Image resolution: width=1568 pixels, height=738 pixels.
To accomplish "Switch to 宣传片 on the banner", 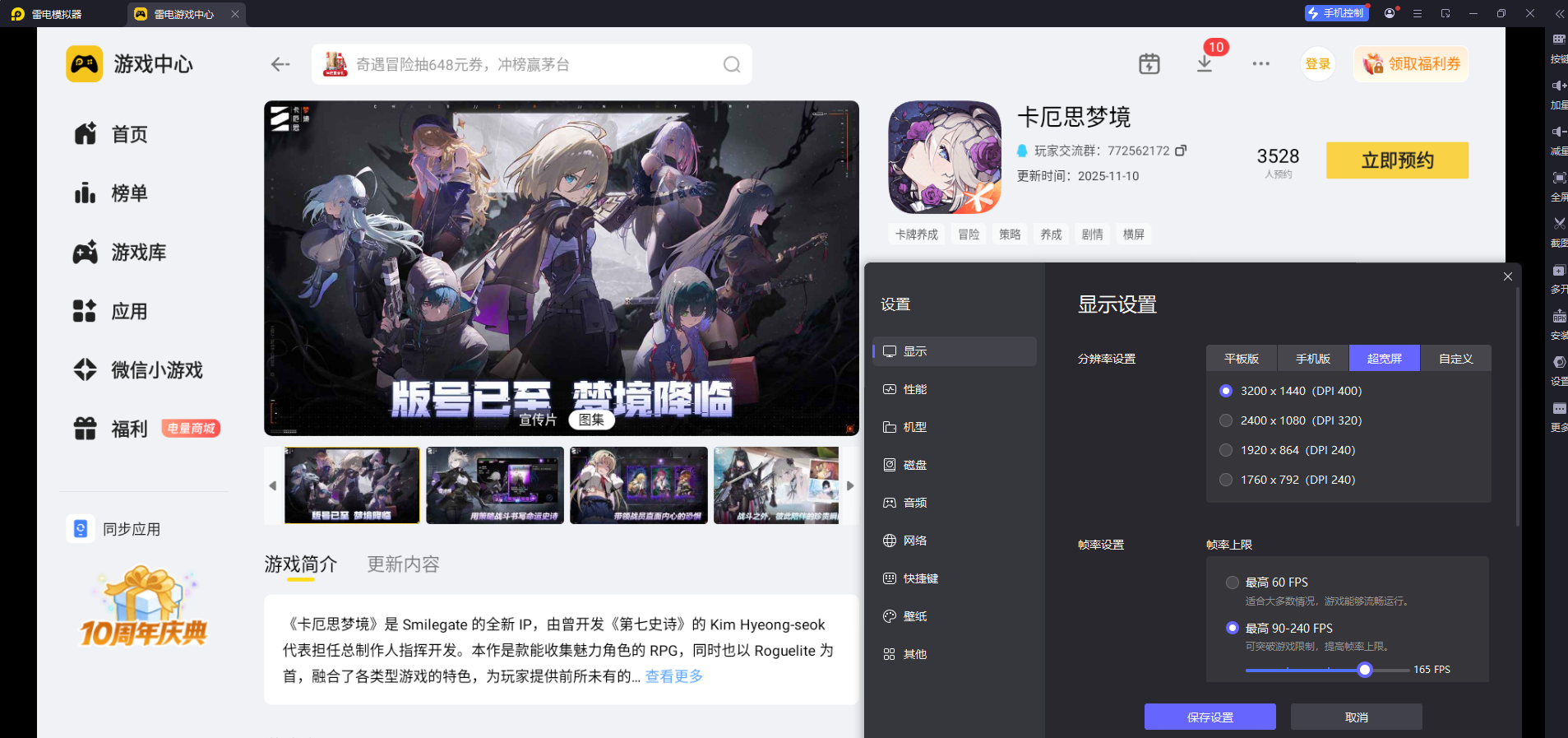I will [538, 420].
